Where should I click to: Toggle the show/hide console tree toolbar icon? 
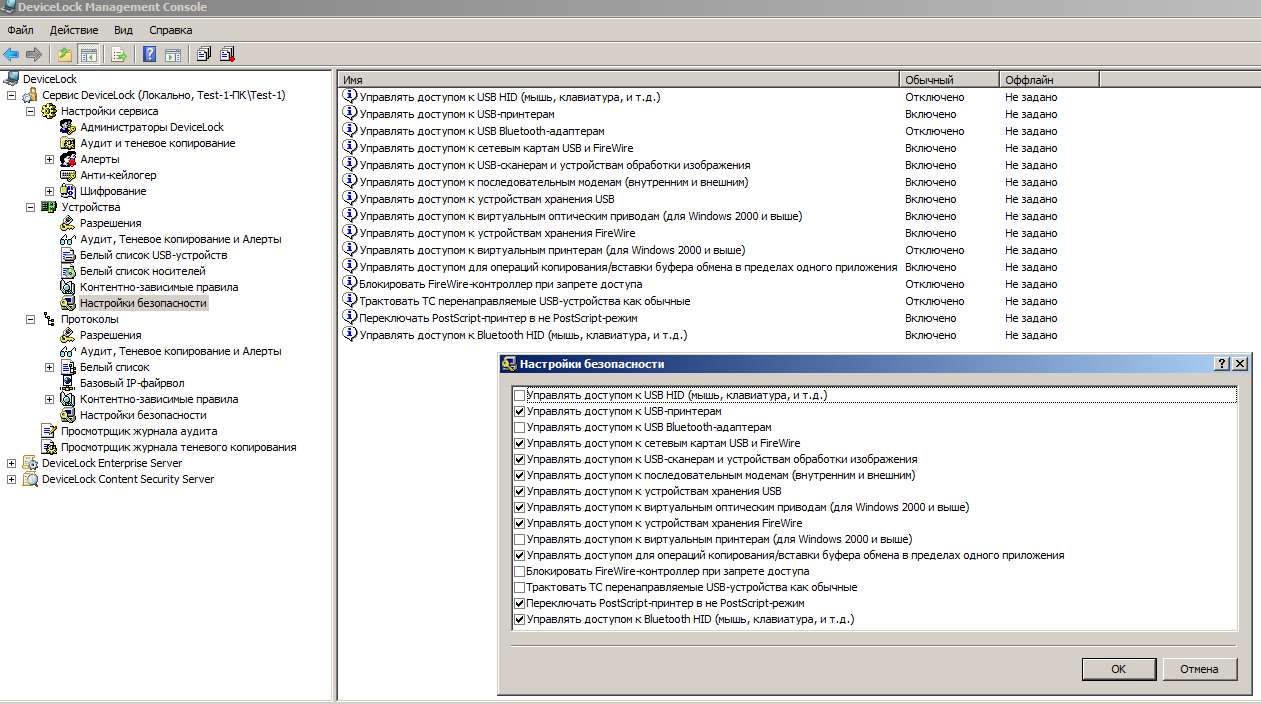tap(88, 55)
